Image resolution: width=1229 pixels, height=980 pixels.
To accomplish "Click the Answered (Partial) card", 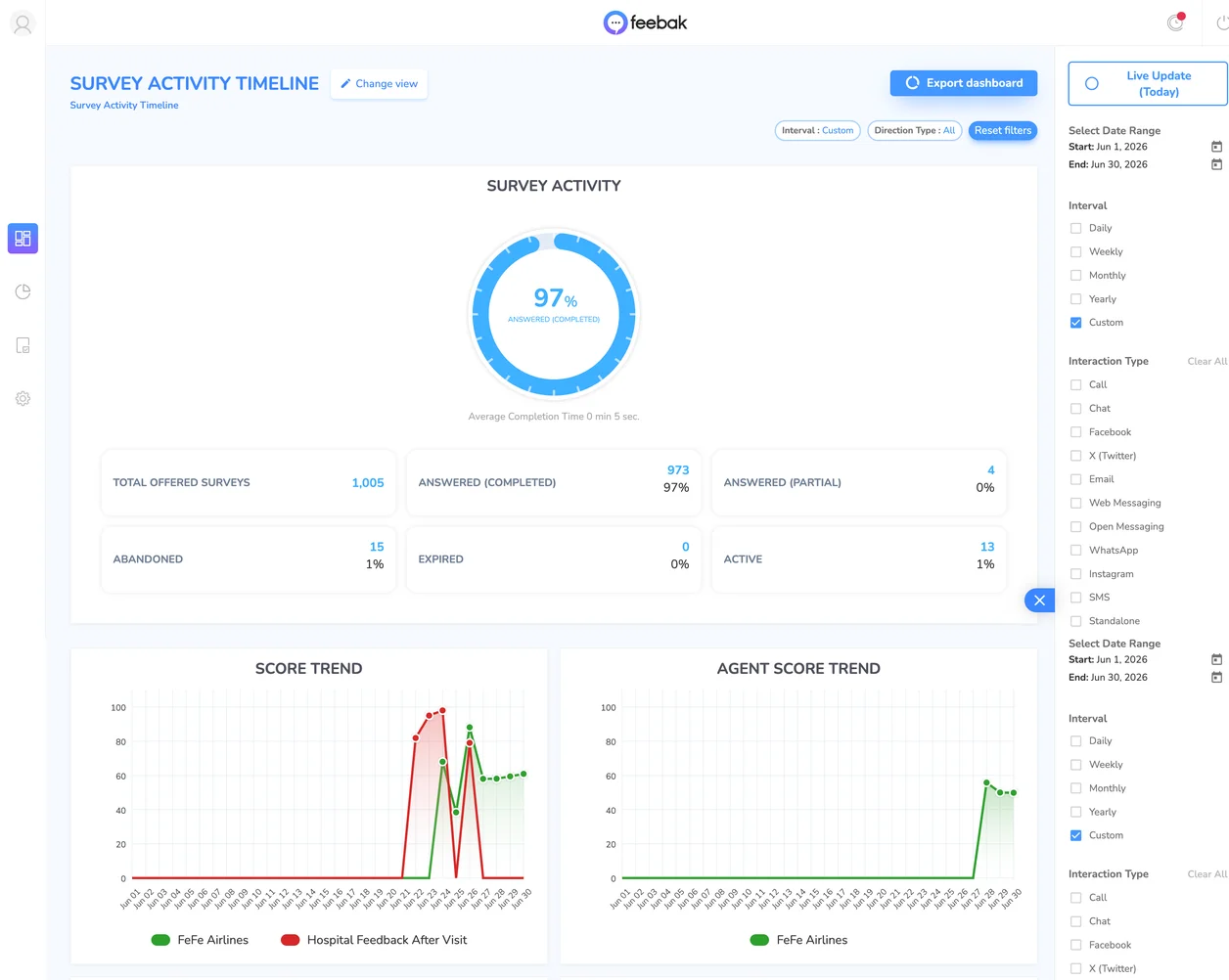I will tap(859, 482).
